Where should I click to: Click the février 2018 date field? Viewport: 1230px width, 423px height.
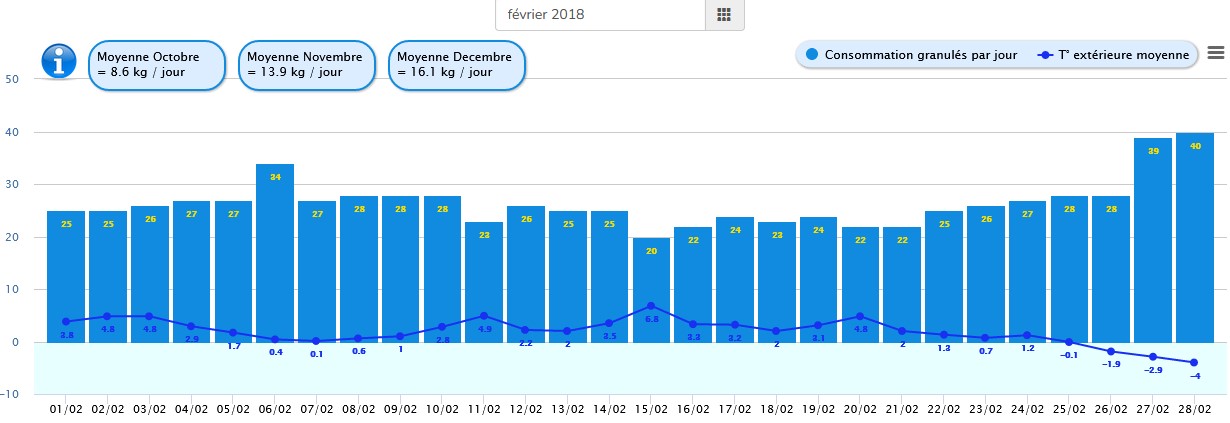coord(600,15)
